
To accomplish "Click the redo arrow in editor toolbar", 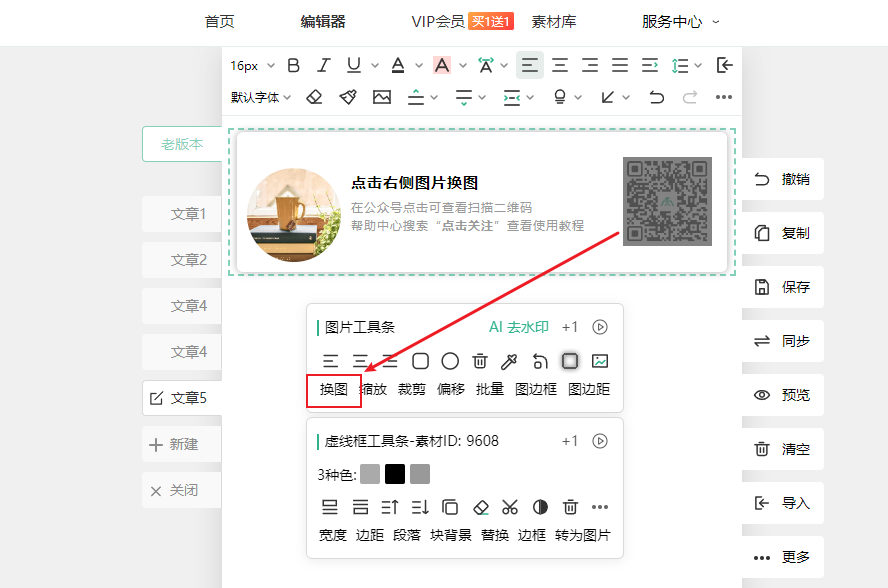I will [x=690, y=97].
